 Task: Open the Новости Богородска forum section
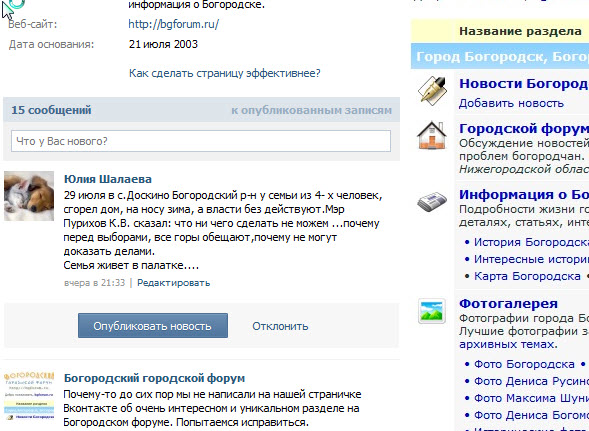point(524,83)
